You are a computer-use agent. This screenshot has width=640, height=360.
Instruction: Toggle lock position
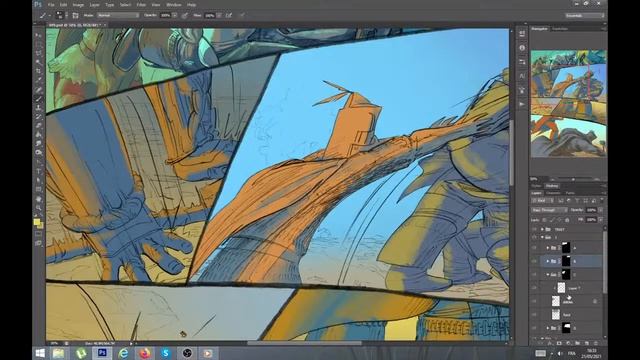559,220
